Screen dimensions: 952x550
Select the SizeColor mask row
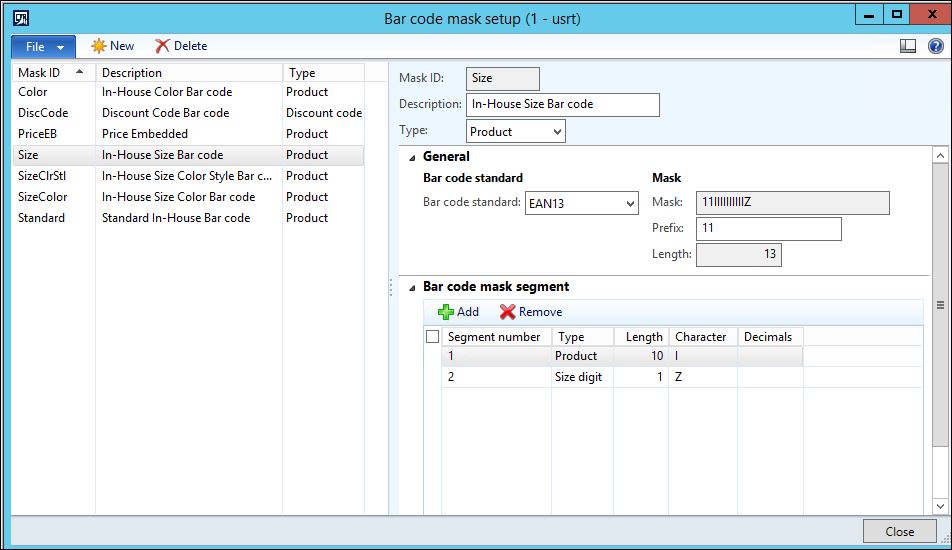(188, 197)
